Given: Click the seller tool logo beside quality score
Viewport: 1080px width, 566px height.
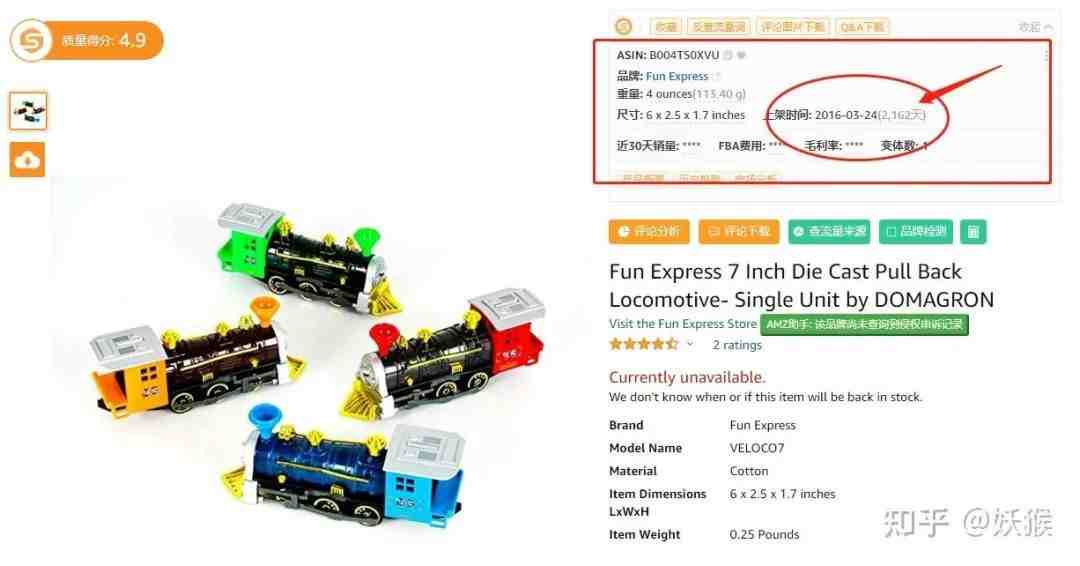Looking at the screenshot, I should pos(31,41).
